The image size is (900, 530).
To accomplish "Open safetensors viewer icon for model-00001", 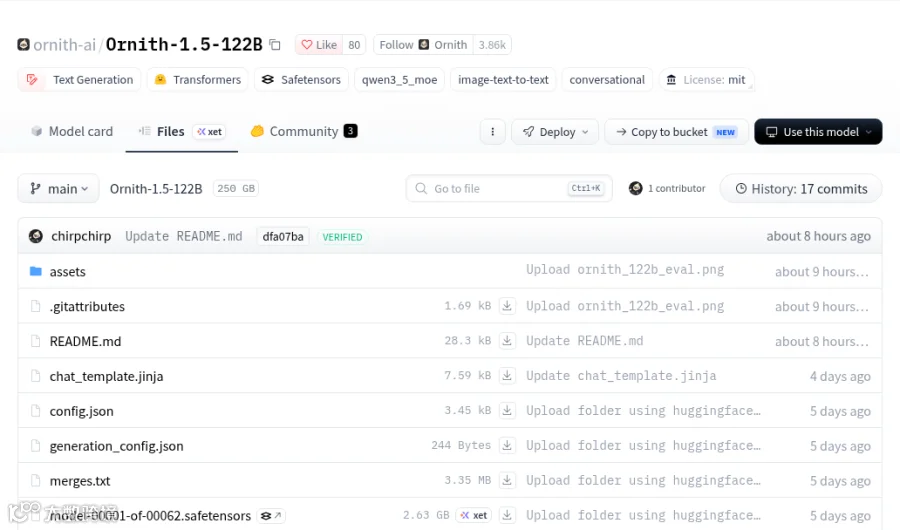I will (271, 516).
